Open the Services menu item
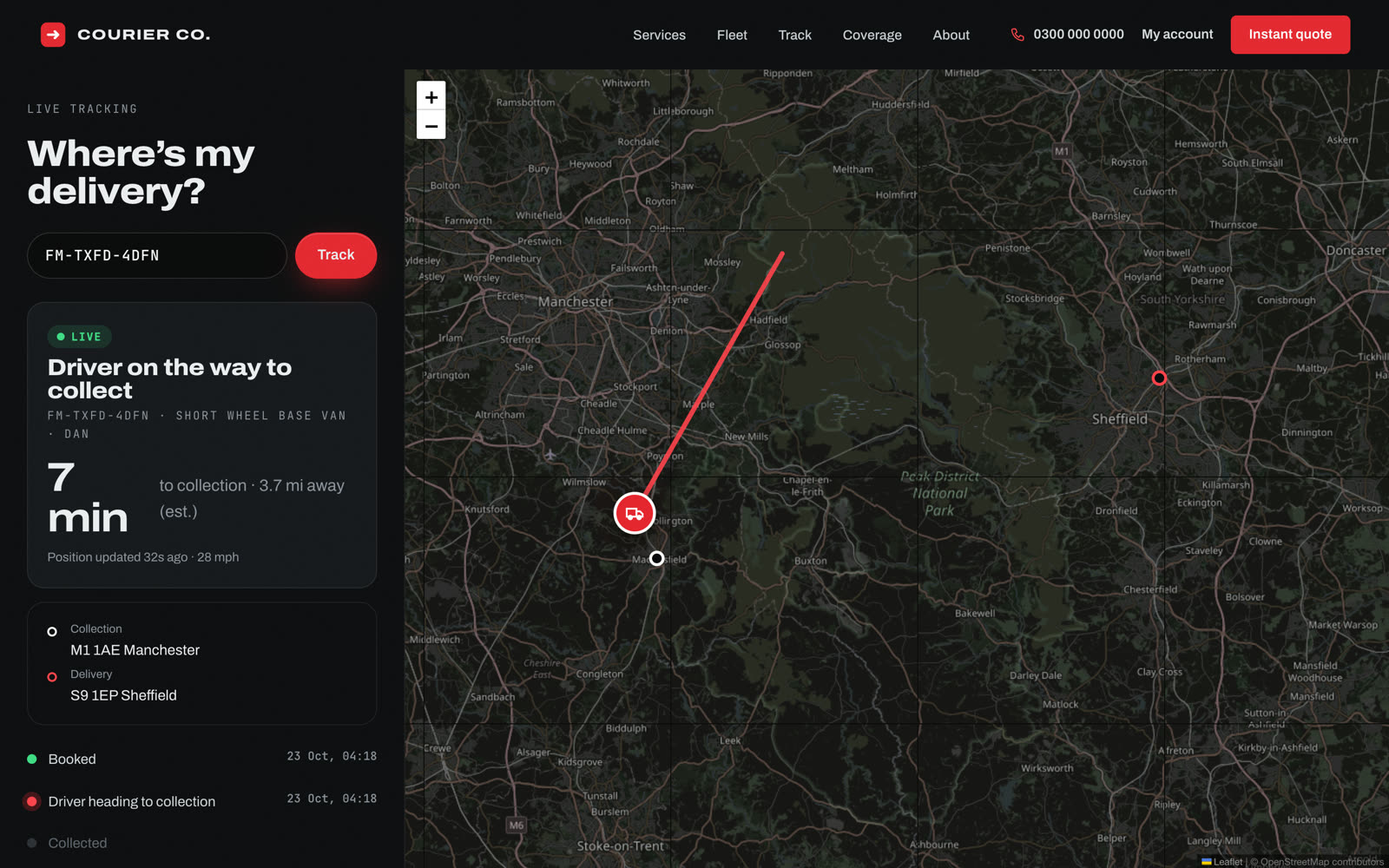The width and height of the screenshot is (1389, 868). click(x=659, y=35)
